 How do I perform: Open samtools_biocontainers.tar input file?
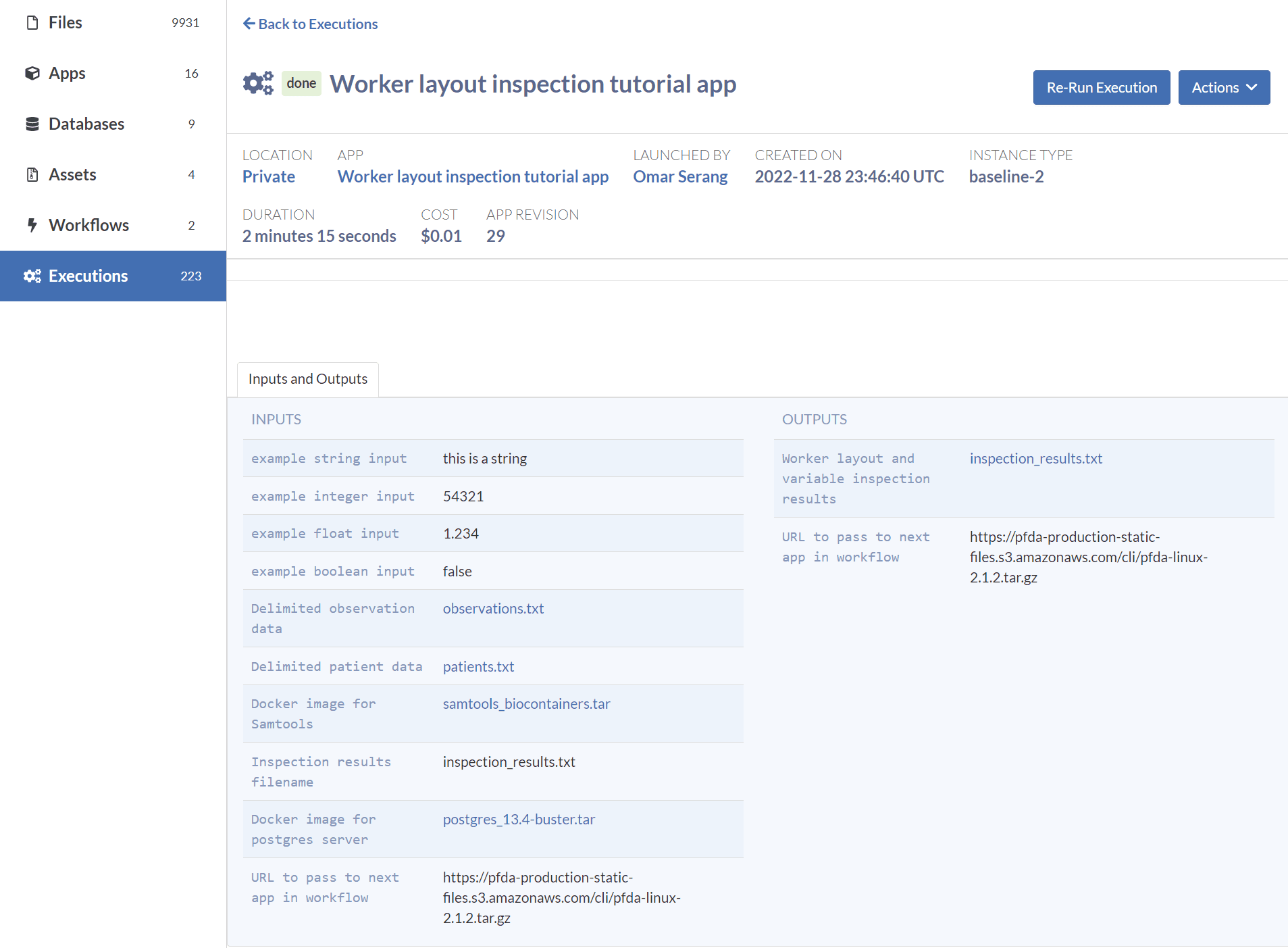point(526,703)
